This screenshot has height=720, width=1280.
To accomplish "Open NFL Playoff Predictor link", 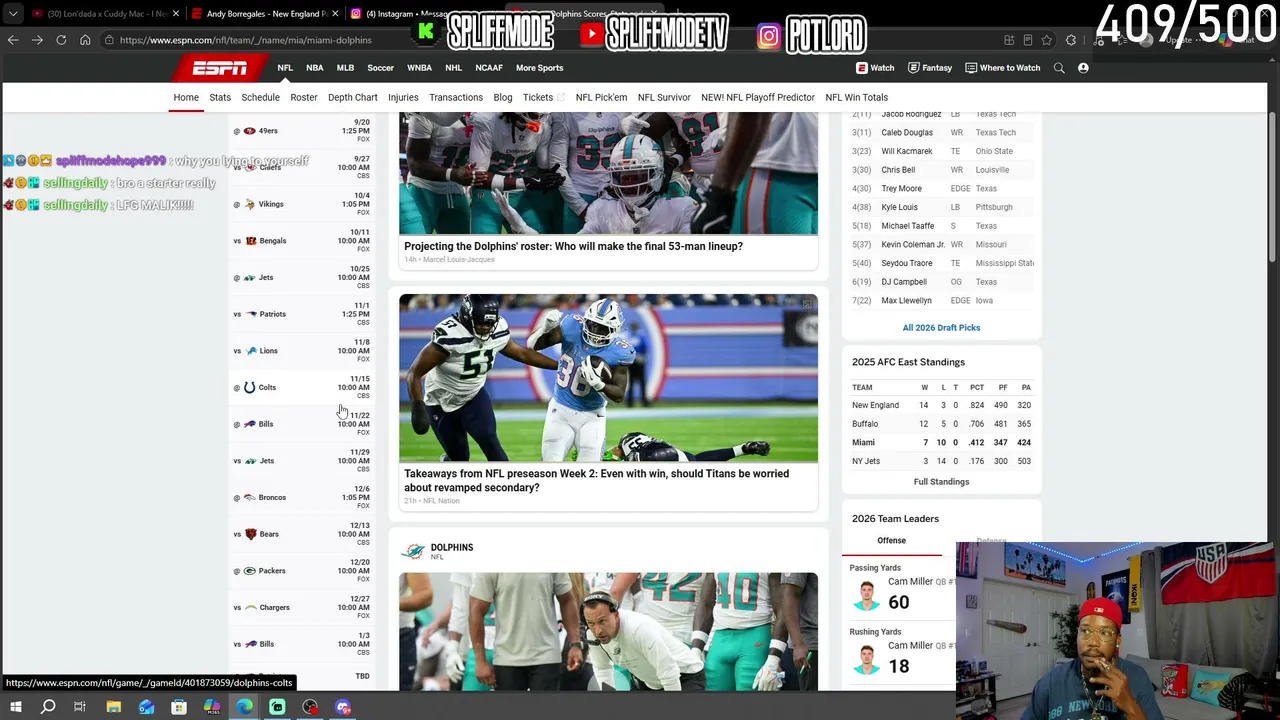I will click(x=758, y=97).
